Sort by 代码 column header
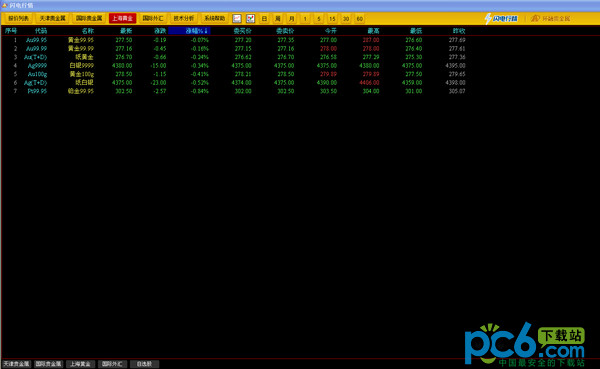Screen dimensions: 600x369 click(41, 31)
